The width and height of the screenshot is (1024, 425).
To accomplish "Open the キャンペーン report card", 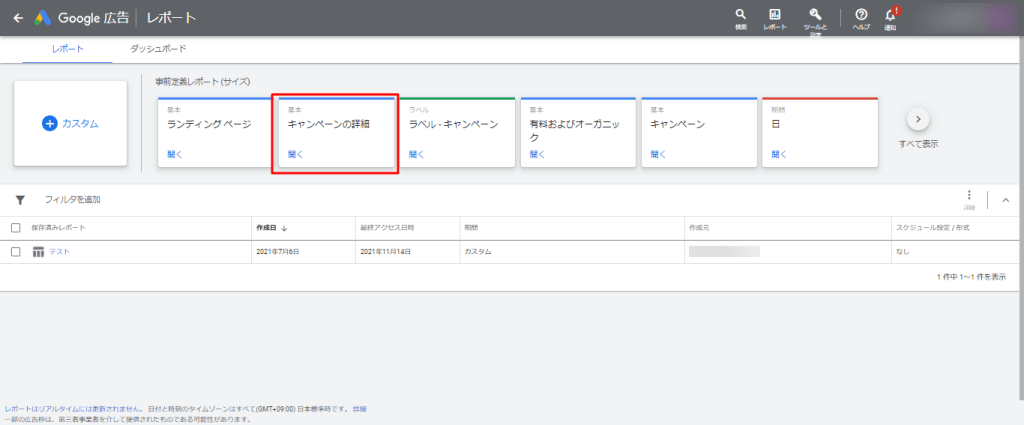I will (699, 133).
